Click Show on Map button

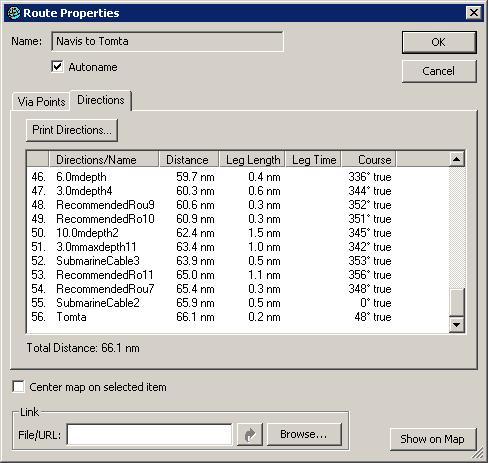pyautogui.click(x=433, y=439)
